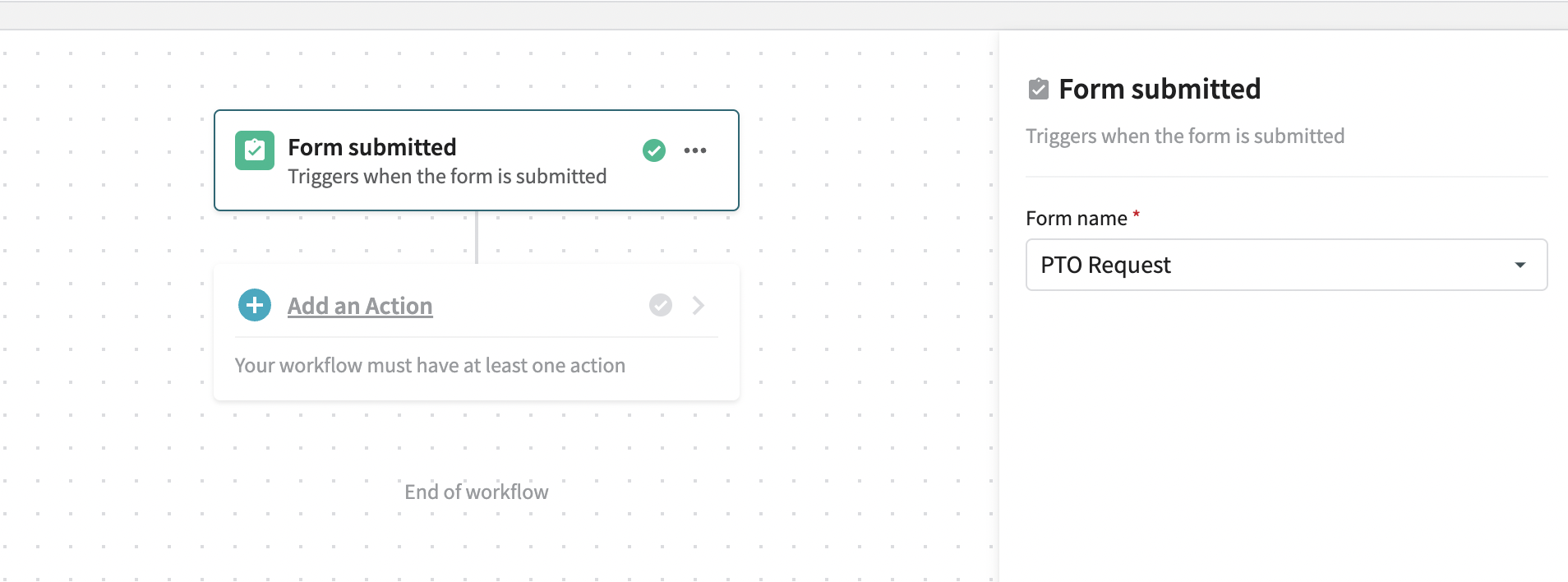
Task: Click the Form submitted heading in side panel
Action: point(1160,89)
